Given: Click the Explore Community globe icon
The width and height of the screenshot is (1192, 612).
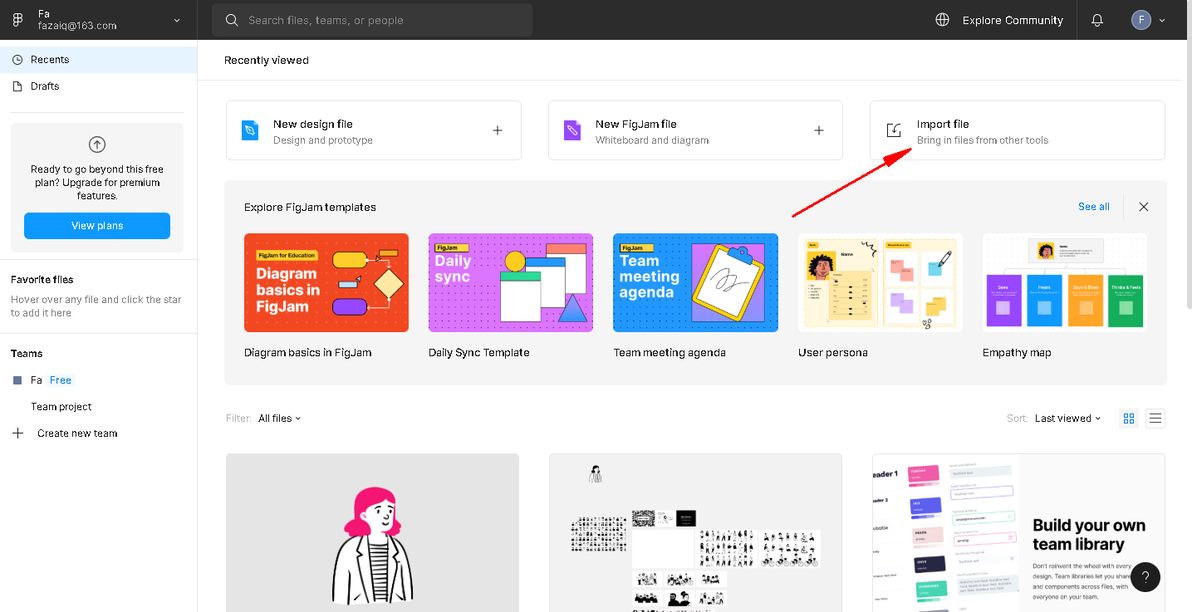Looking at the screenshot, I should pos(942,20).
